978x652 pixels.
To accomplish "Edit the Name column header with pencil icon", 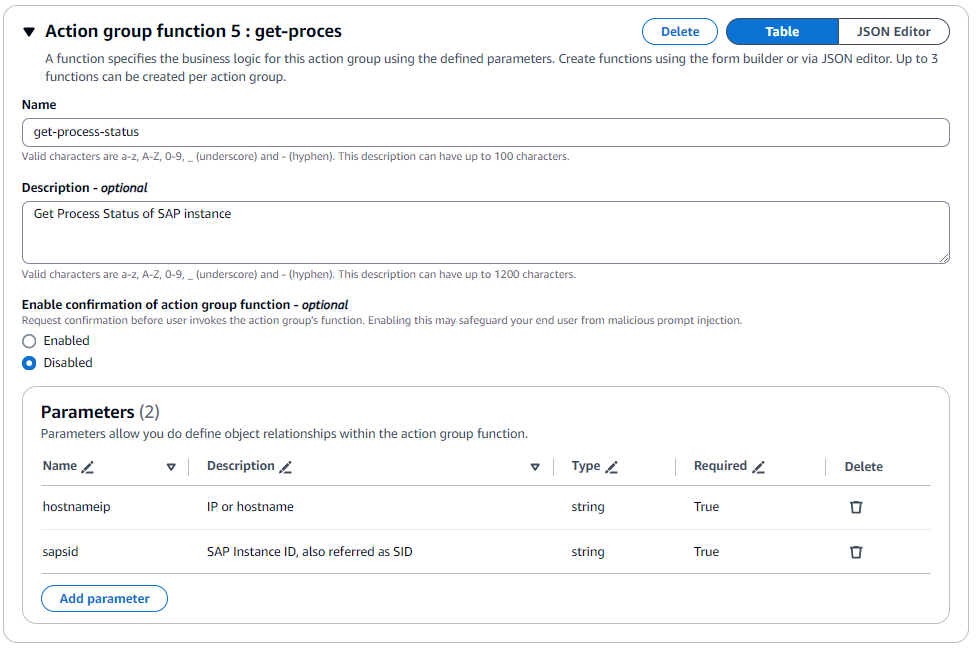I will pos(87,465).
